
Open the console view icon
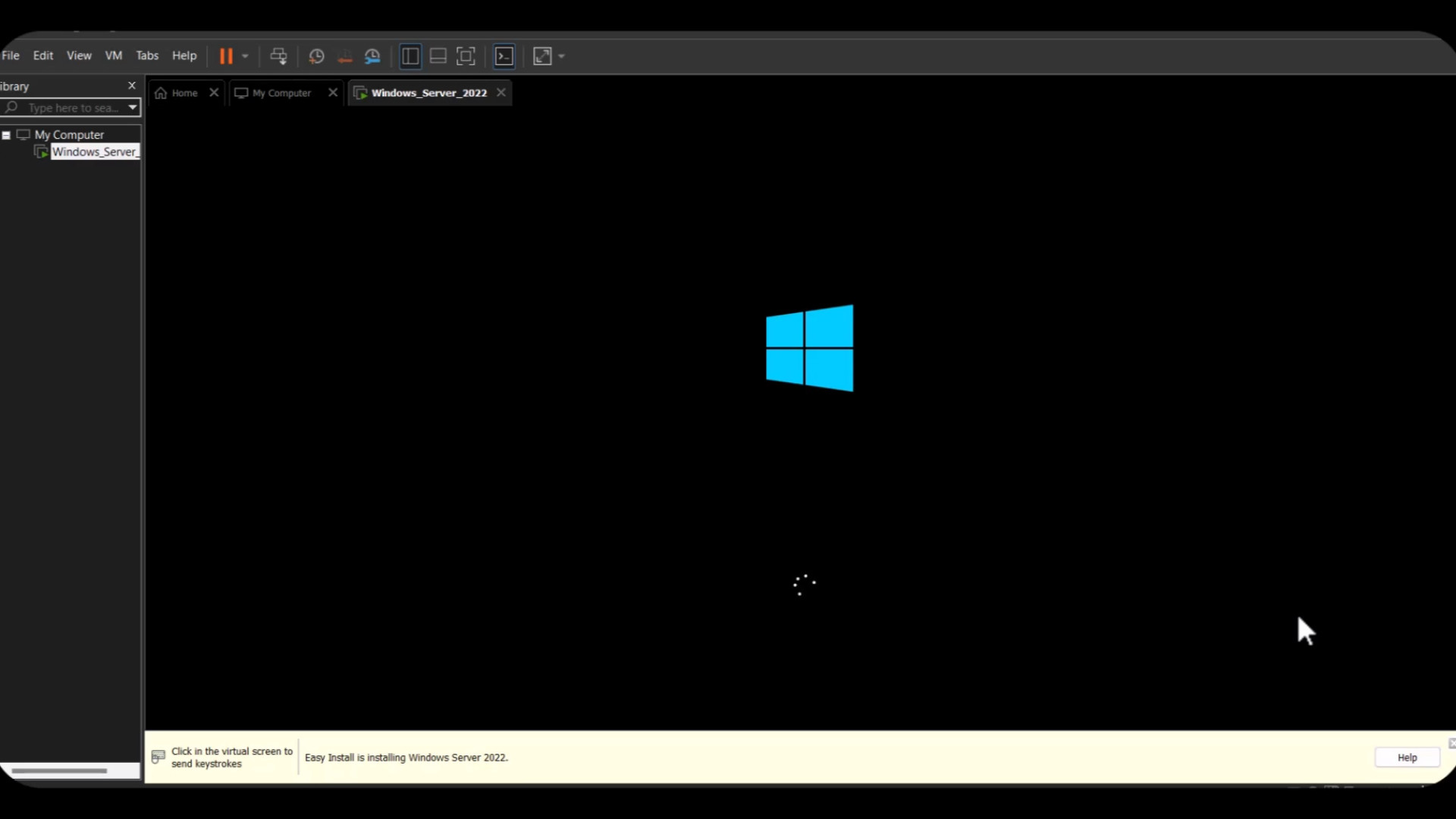pos(504,56)
